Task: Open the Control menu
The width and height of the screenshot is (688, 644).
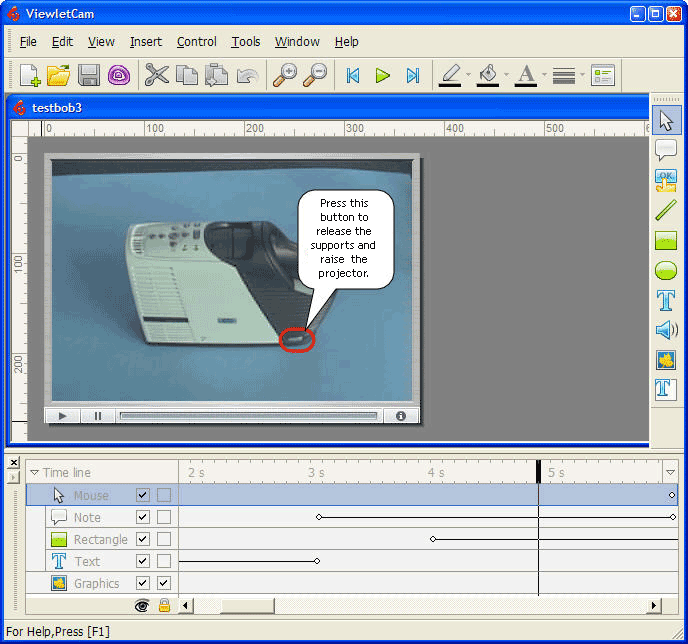Action: point(196,42)
